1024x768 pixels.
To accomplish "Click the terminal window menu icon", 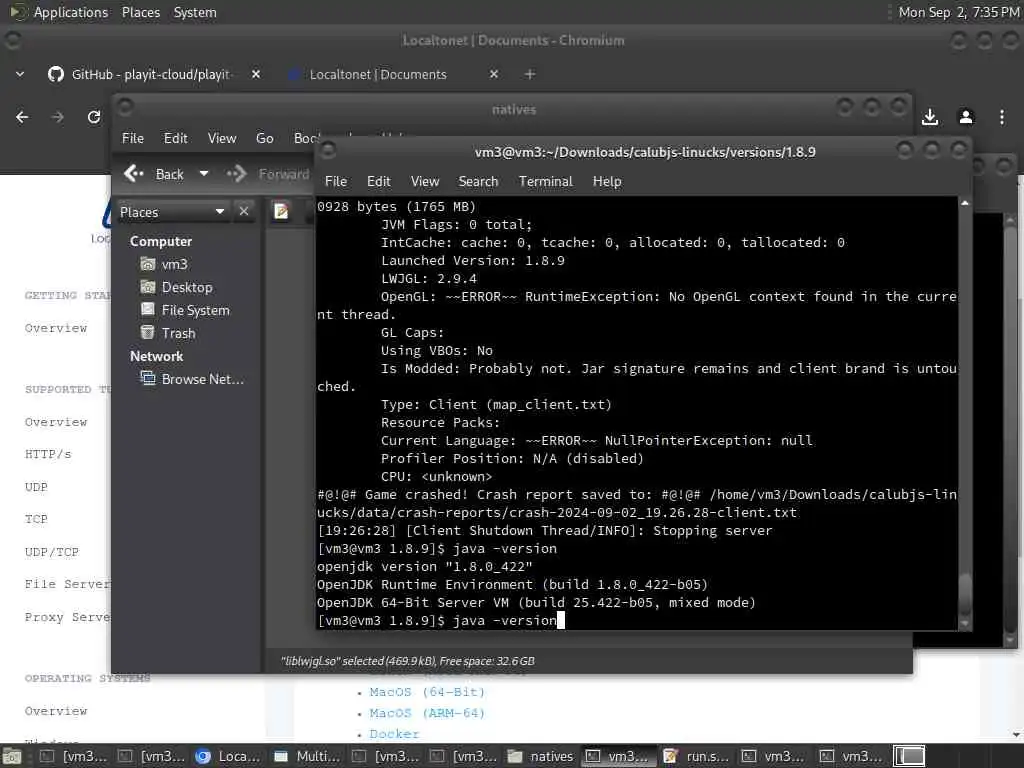I will (x=328, y=151).
